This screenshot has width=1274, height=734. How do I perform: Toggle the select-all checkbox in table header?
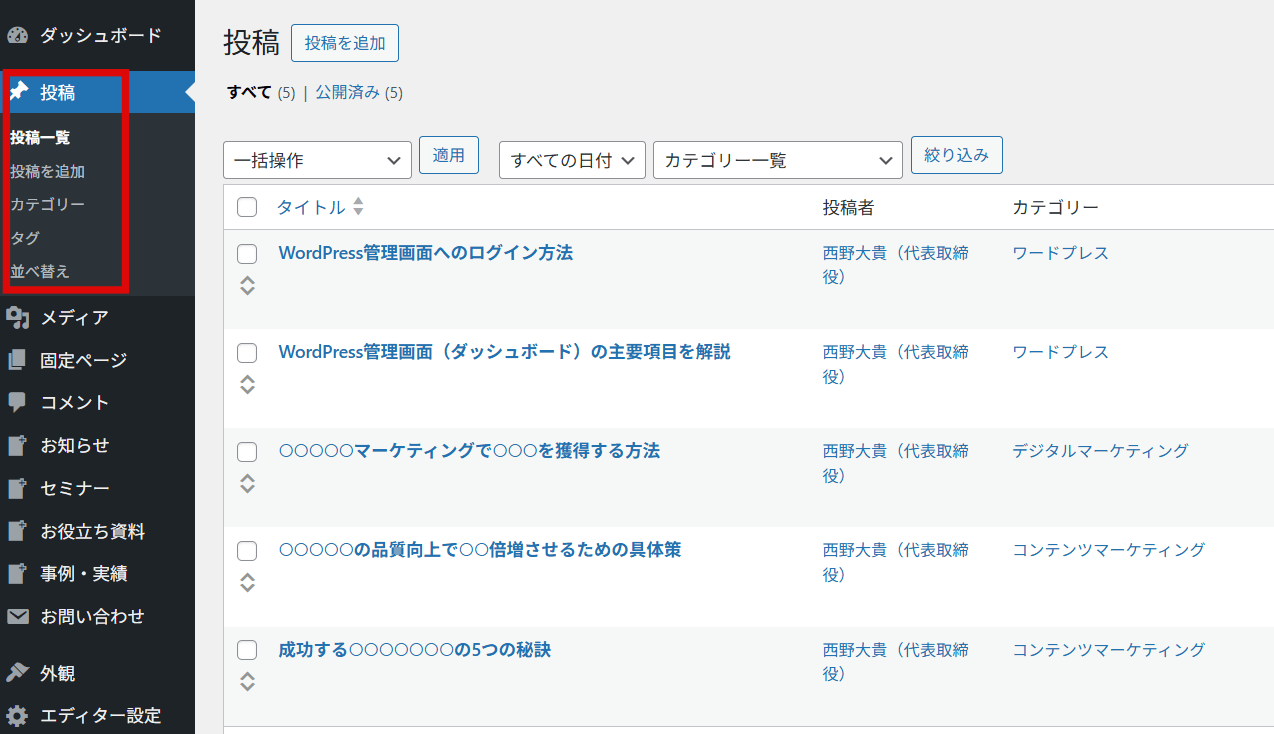[x=247, y=207]
